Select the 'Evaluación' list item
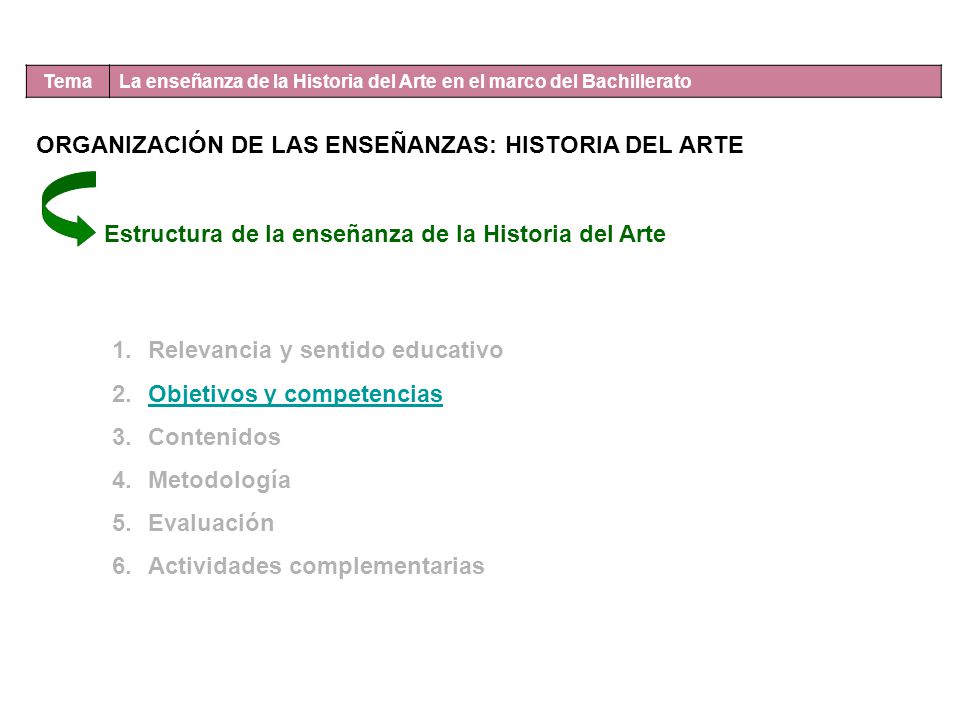Image resolution: width=960 pixels, height=720 pixels. (211, 523)
